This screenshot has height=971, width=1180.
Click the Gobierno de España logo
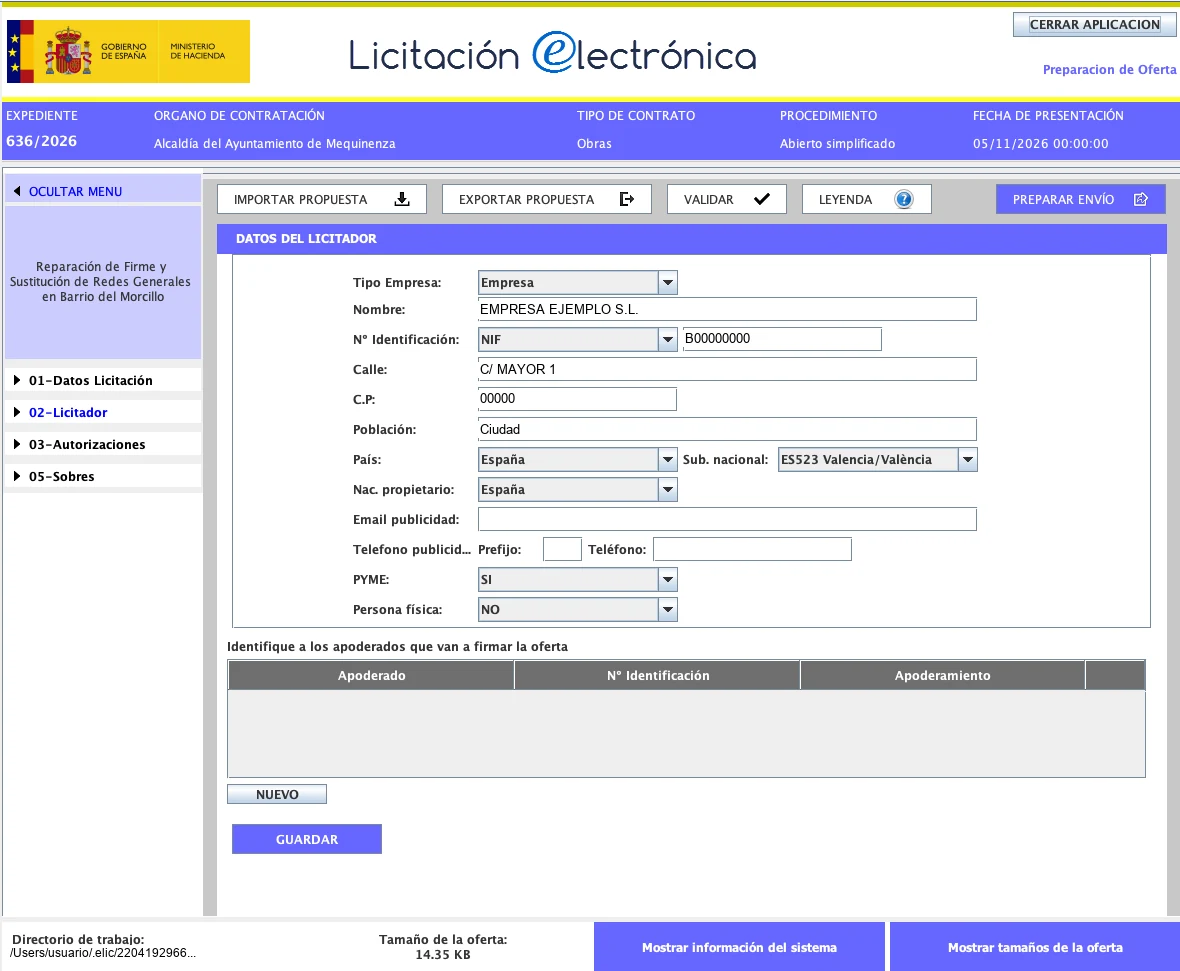coord(128,51)
